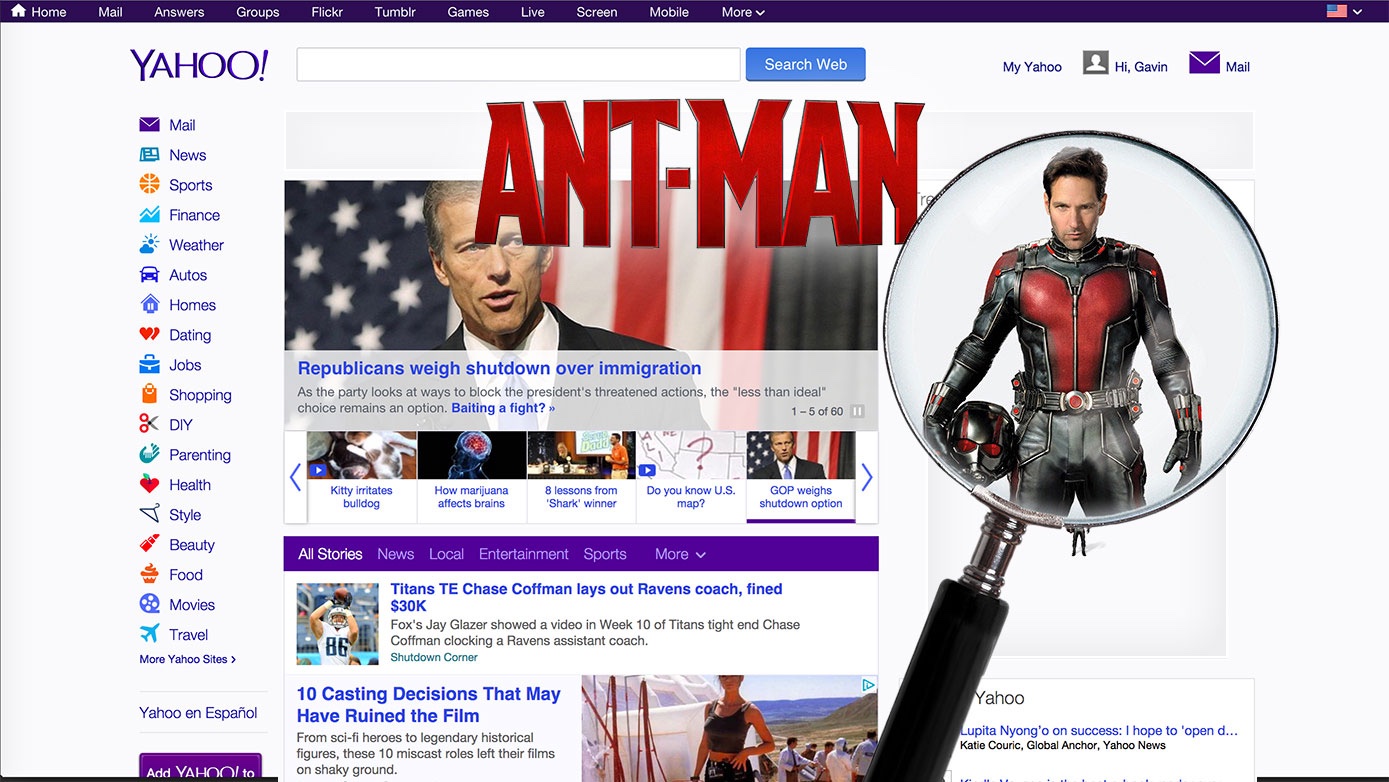Switch to the Local stories tab
Screen dimensions: 1389x782
tap(447, 554)
